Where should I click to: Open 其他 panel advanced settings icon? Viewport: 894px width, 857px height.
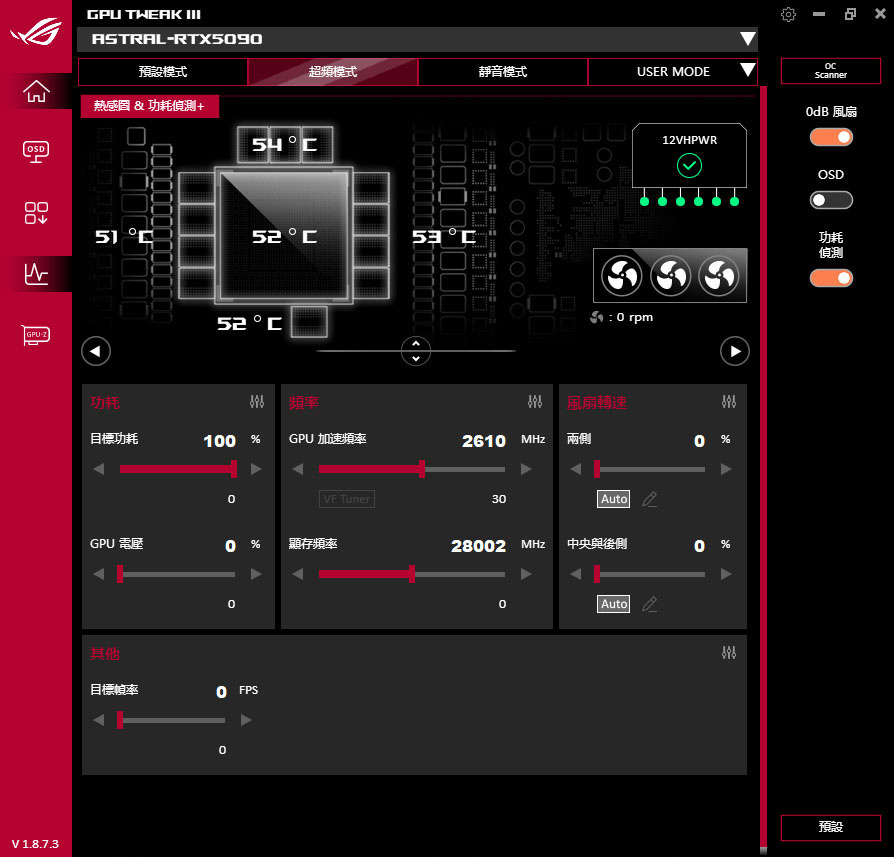pyautogui.click(x=729, y=653)
